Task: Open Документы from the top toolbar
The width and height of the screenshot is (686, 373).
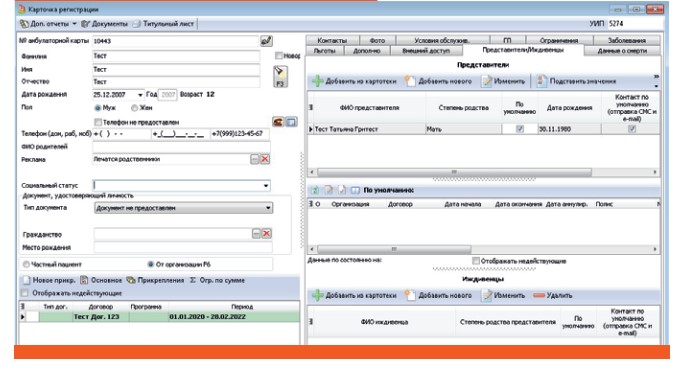Action: click(105, 24)
